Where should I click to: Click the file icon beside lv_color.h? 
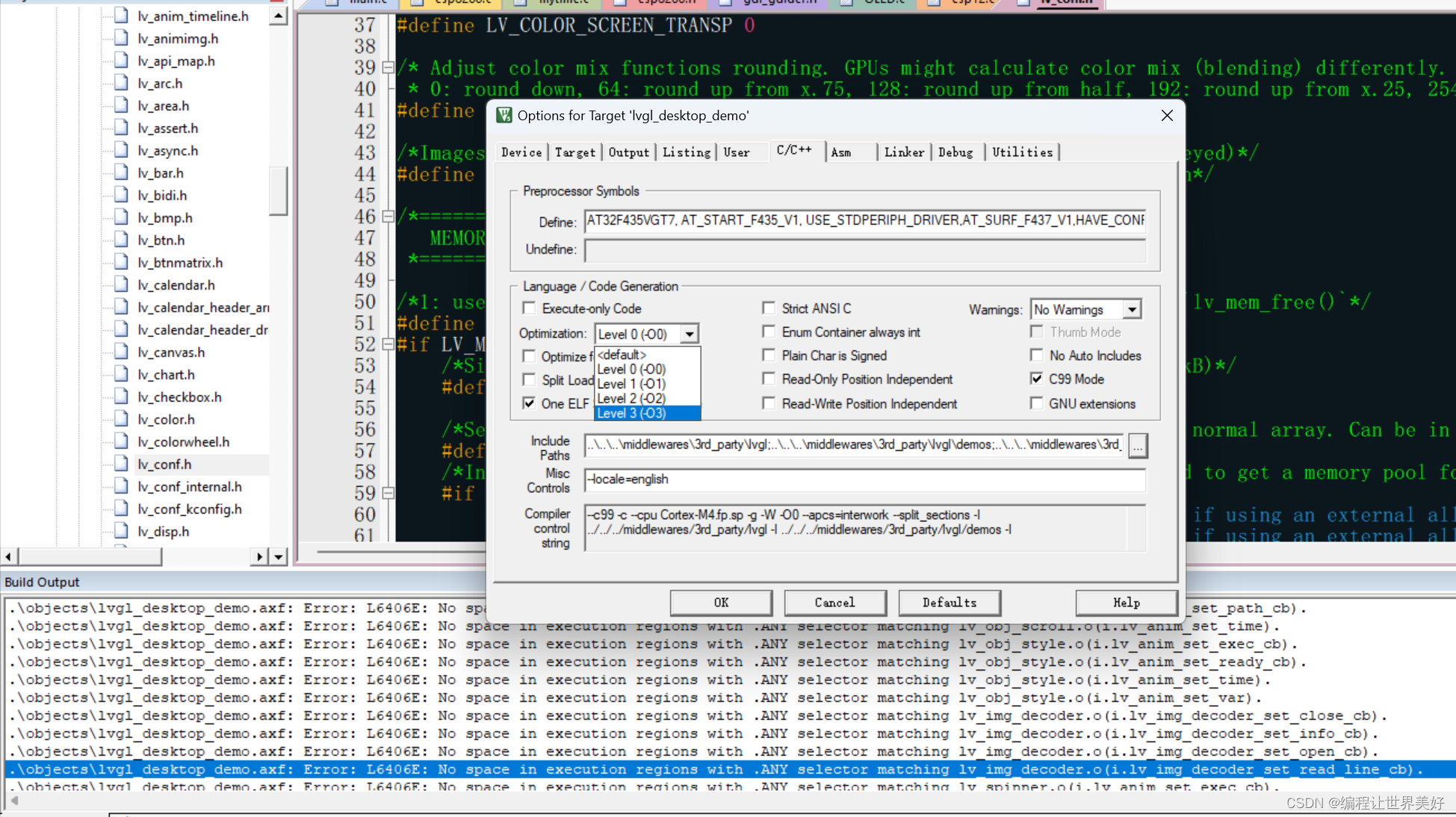(121, 419)
